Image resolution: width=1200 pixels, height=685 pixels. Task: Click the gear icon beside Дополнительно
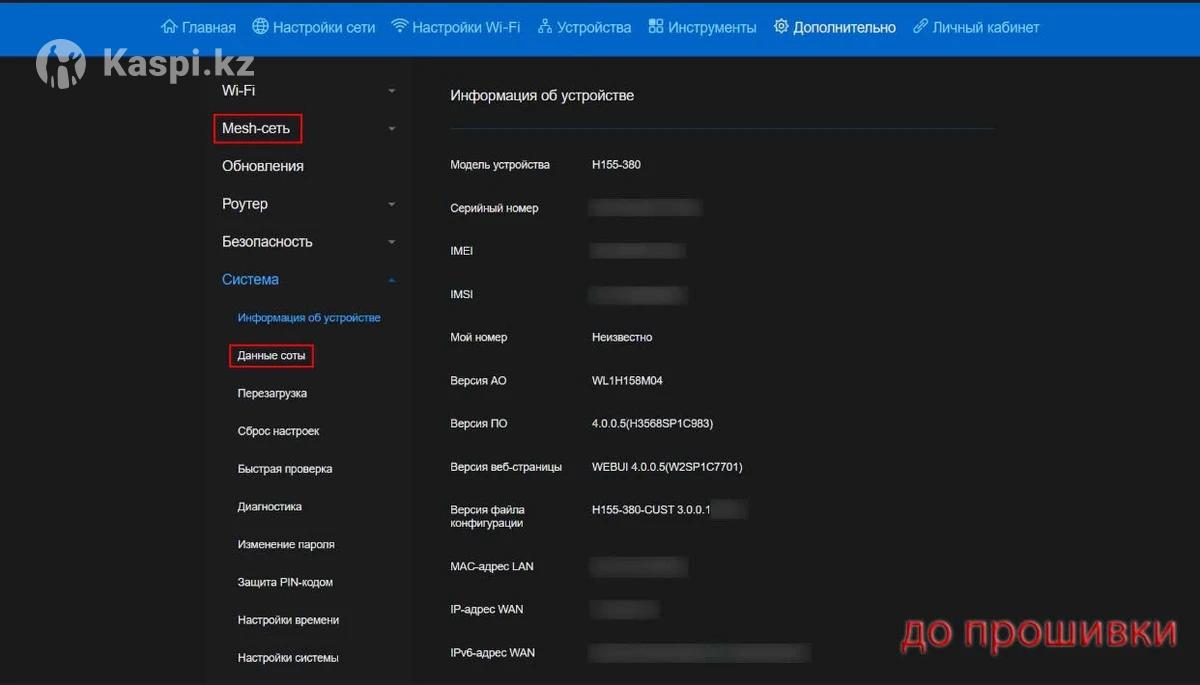click(781, 27)
